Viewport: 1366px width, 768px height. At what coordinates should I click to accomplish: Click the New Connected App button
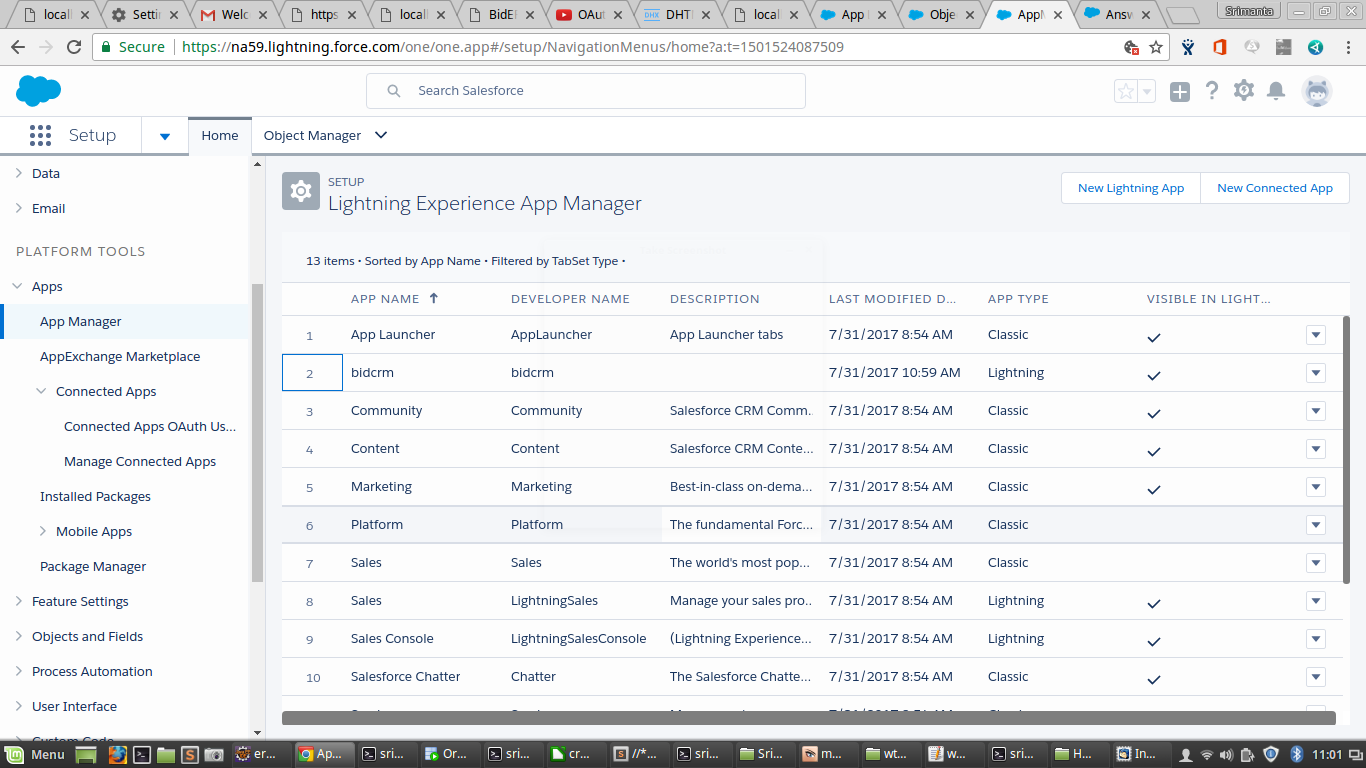[x=1275, y=188]
